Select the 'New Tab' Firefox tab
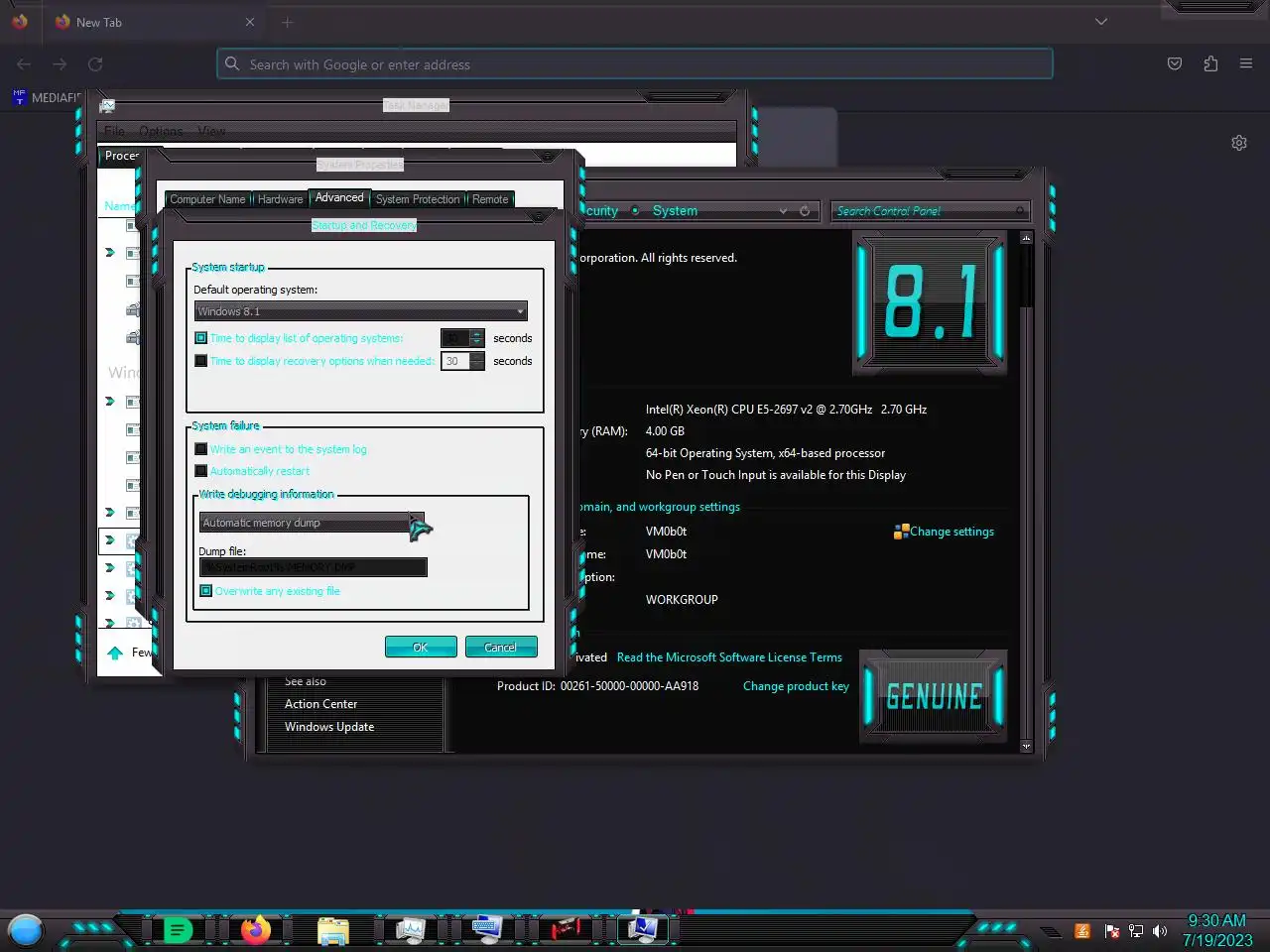 154,22
